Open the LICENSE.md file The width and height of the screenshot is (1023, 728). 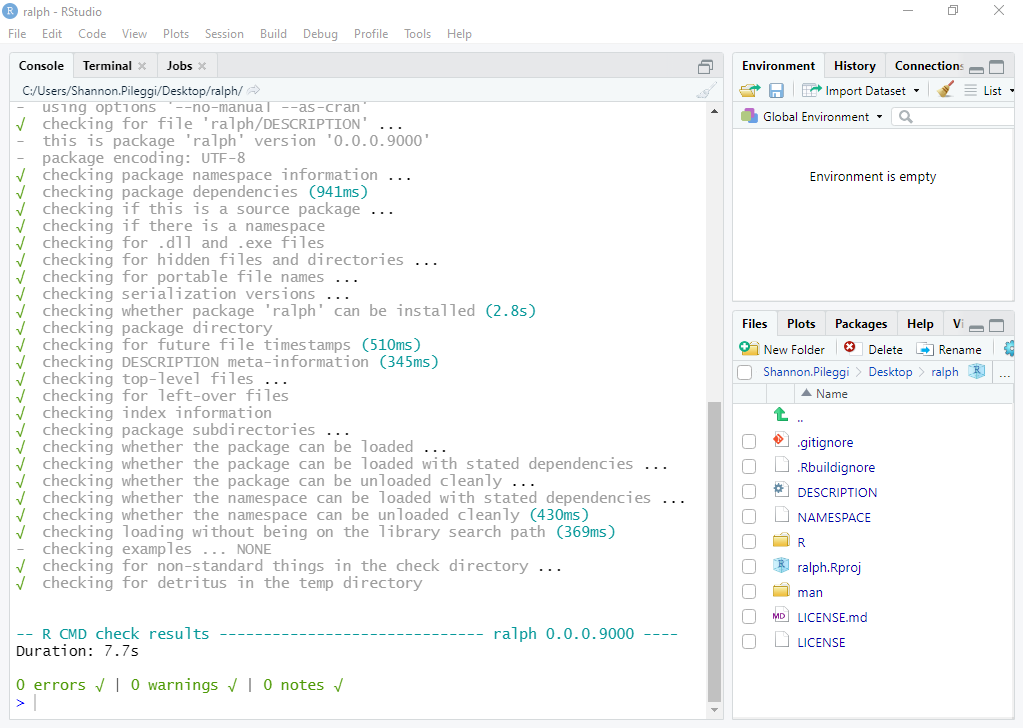pyautogui.click(x=832, y=617)
